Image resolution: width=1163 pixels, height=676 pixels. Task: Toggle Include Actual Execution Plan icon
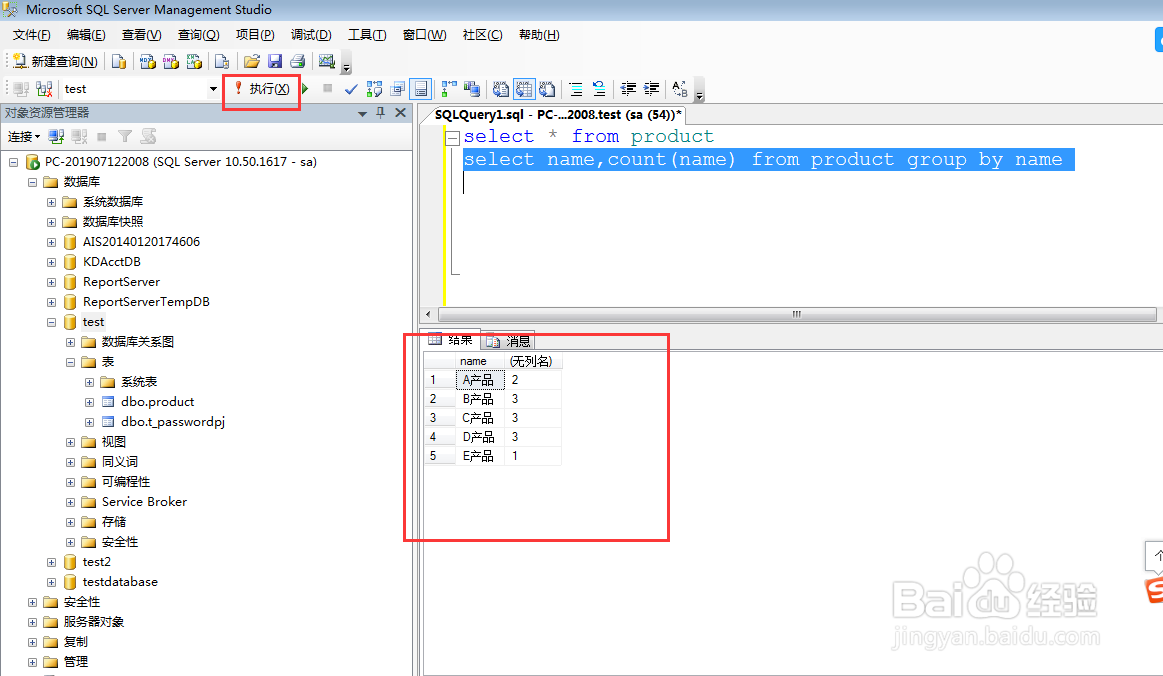[x=449, y=89]
